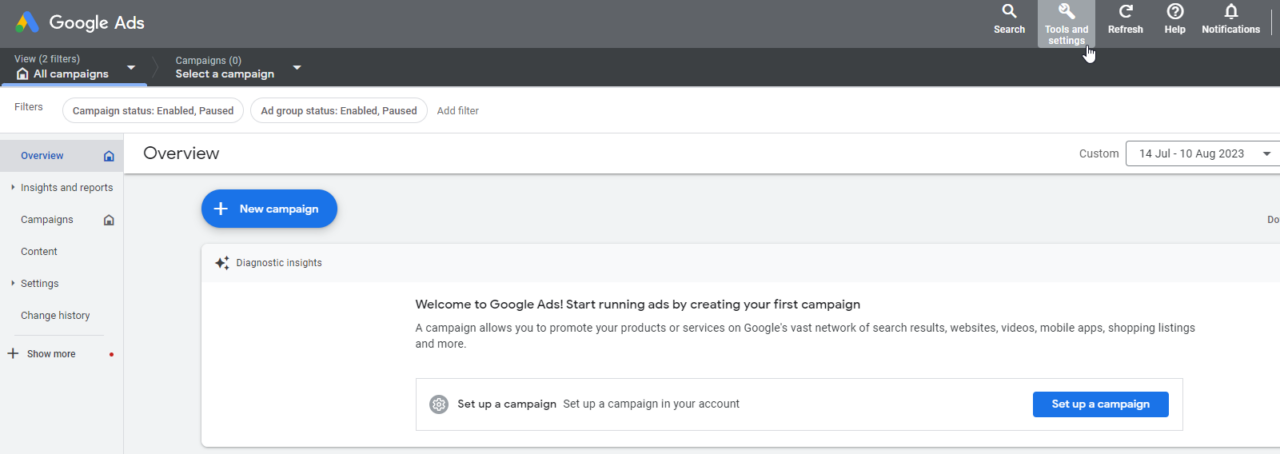
Task: Click the gear icon beside Set up a campaign
Action: coord(438,404)
